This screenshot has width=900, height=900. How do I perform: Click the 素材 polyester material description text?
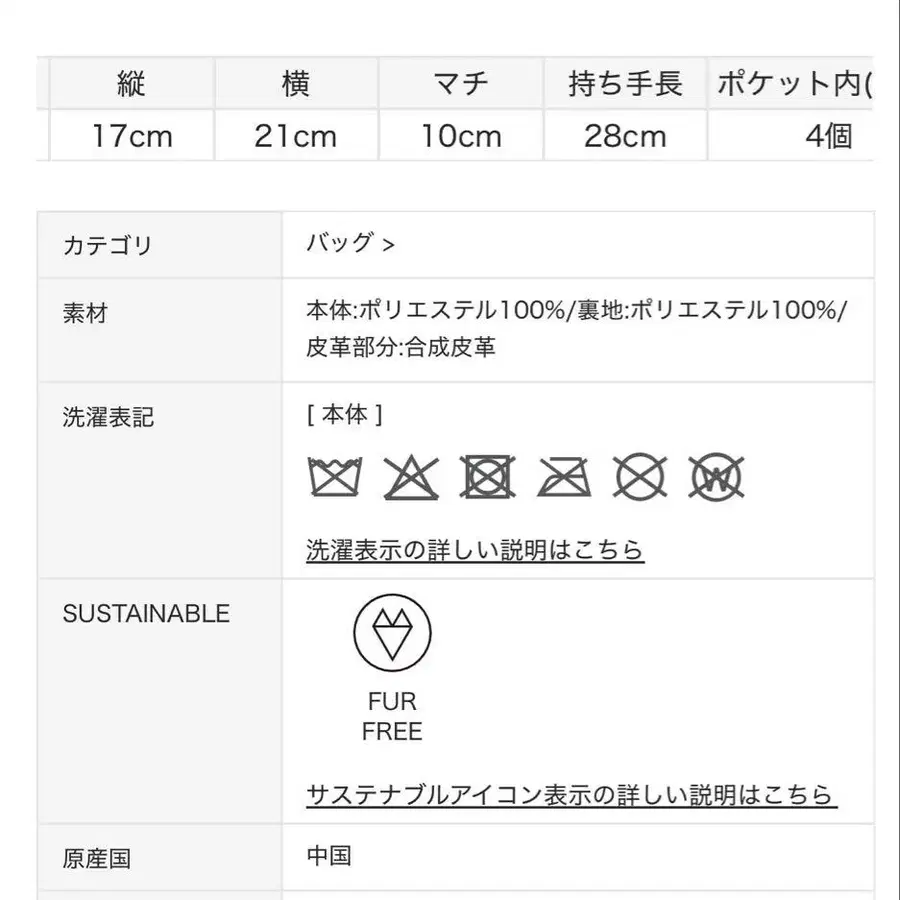[577, 328]
